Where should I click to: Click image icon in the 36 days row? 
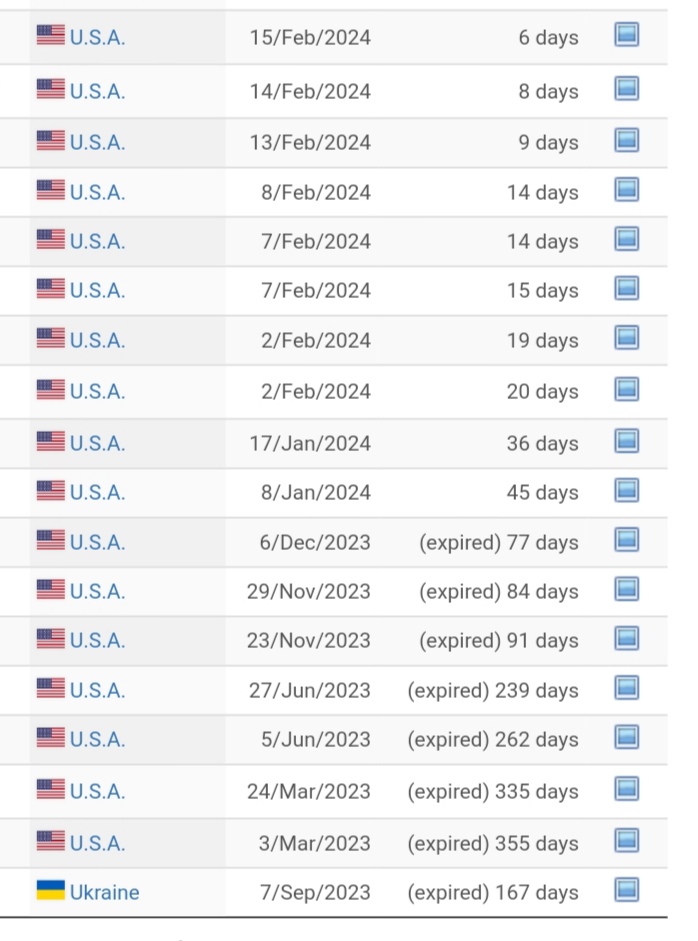click(627, 441)
